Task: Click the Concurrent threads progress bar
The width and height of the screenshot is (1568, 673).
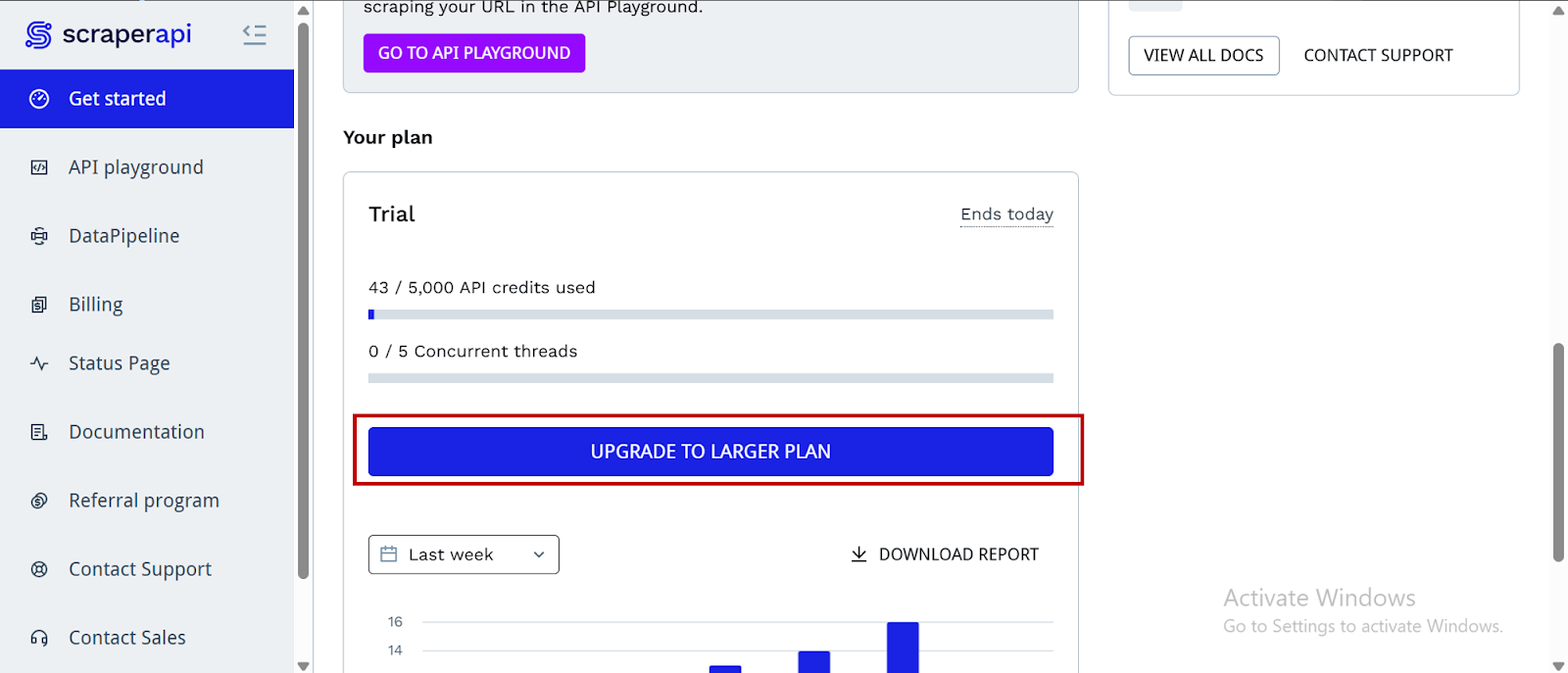Action: click(710, 378)
